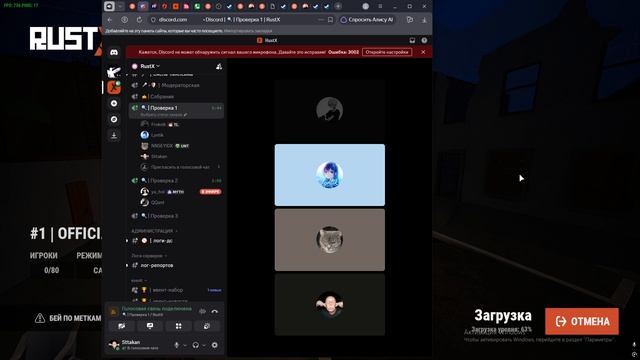Open browser main menu icon
Image resolution: width=640 pixels, height=360 pixels.
click(x=380, y=6)
